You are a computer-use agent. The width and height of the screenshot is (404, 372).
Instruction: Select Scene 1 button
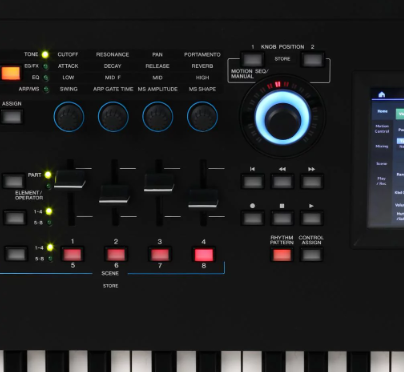[x=72, y=255]
